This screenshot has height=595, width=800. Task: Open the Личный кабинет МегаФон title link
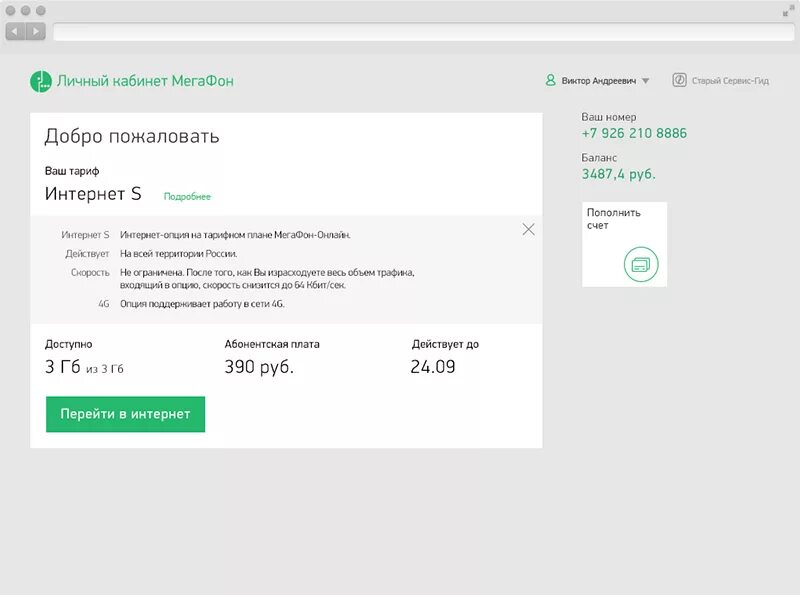click(x=145, y=81)
